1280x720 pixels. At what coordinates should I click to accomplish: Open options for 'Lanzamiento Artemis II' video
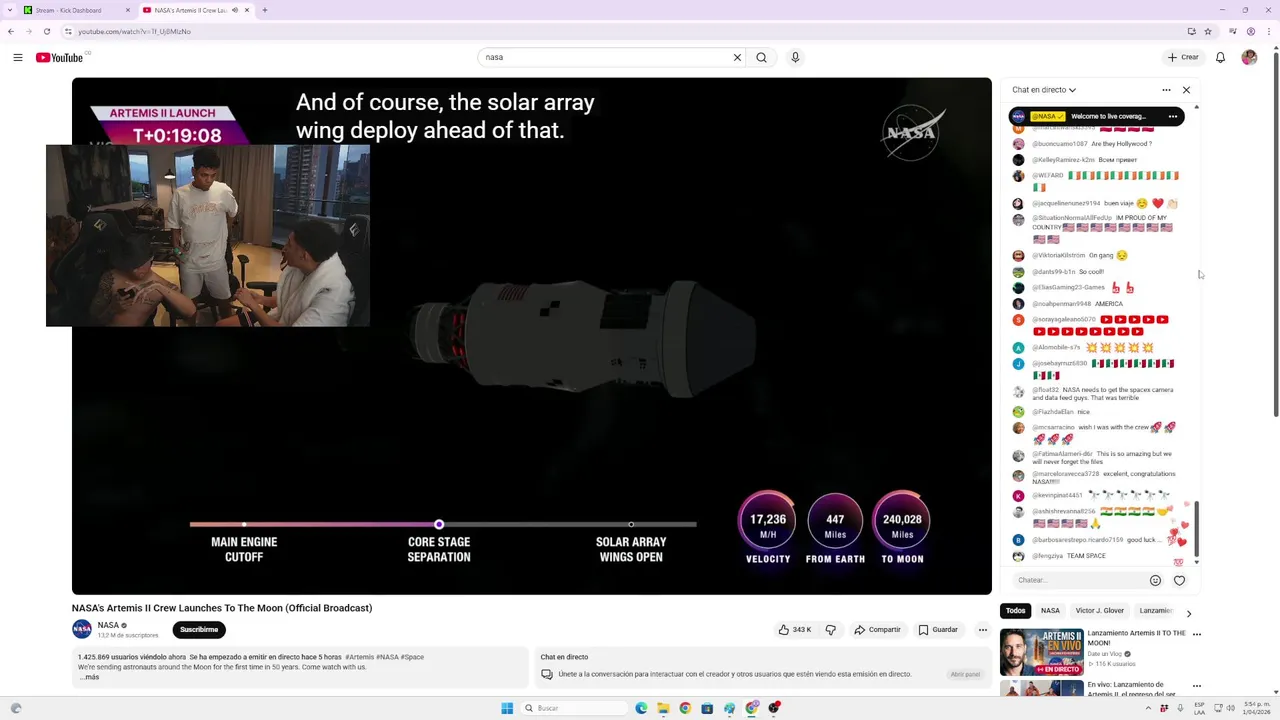coord(1196,634)
